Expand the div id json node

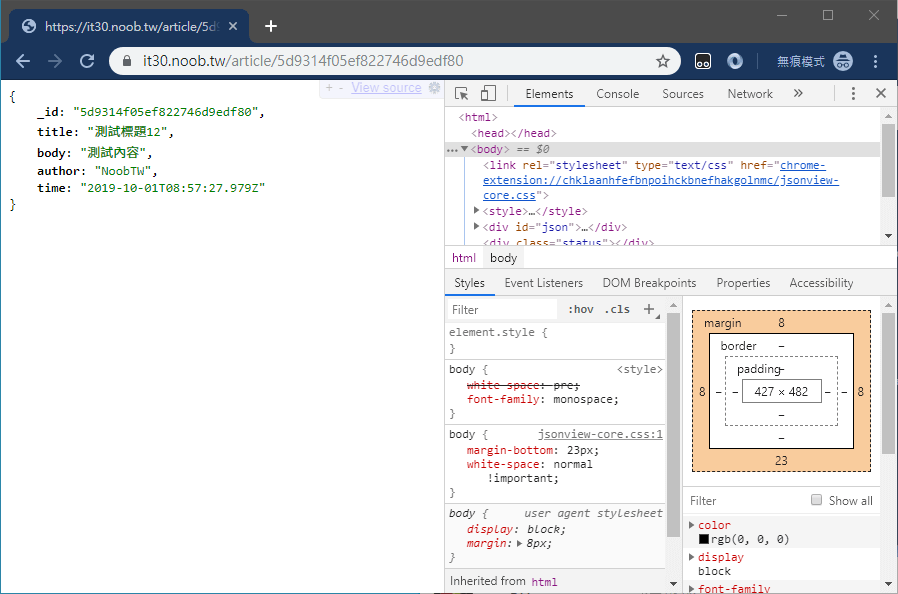point(476,227)
